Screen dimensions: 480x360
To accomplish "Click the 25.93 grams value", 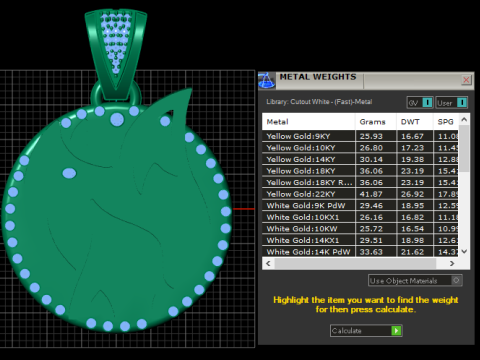I will click(x=371, y=136).
